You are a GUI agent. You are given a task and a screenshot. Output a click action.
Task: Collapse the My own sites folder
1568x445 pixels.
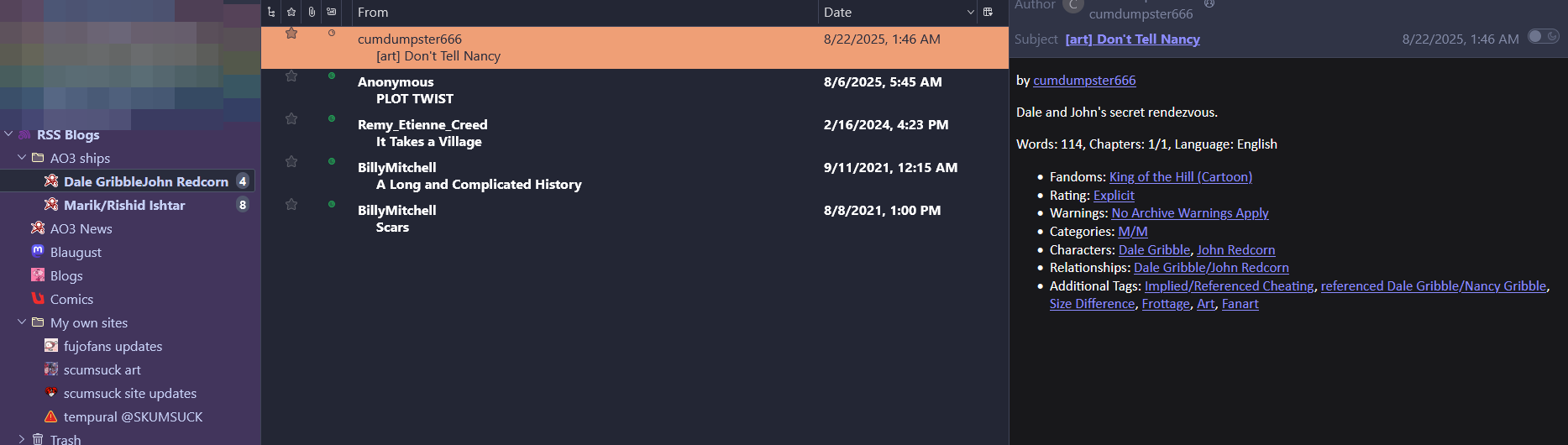click(x=22, y=322)
